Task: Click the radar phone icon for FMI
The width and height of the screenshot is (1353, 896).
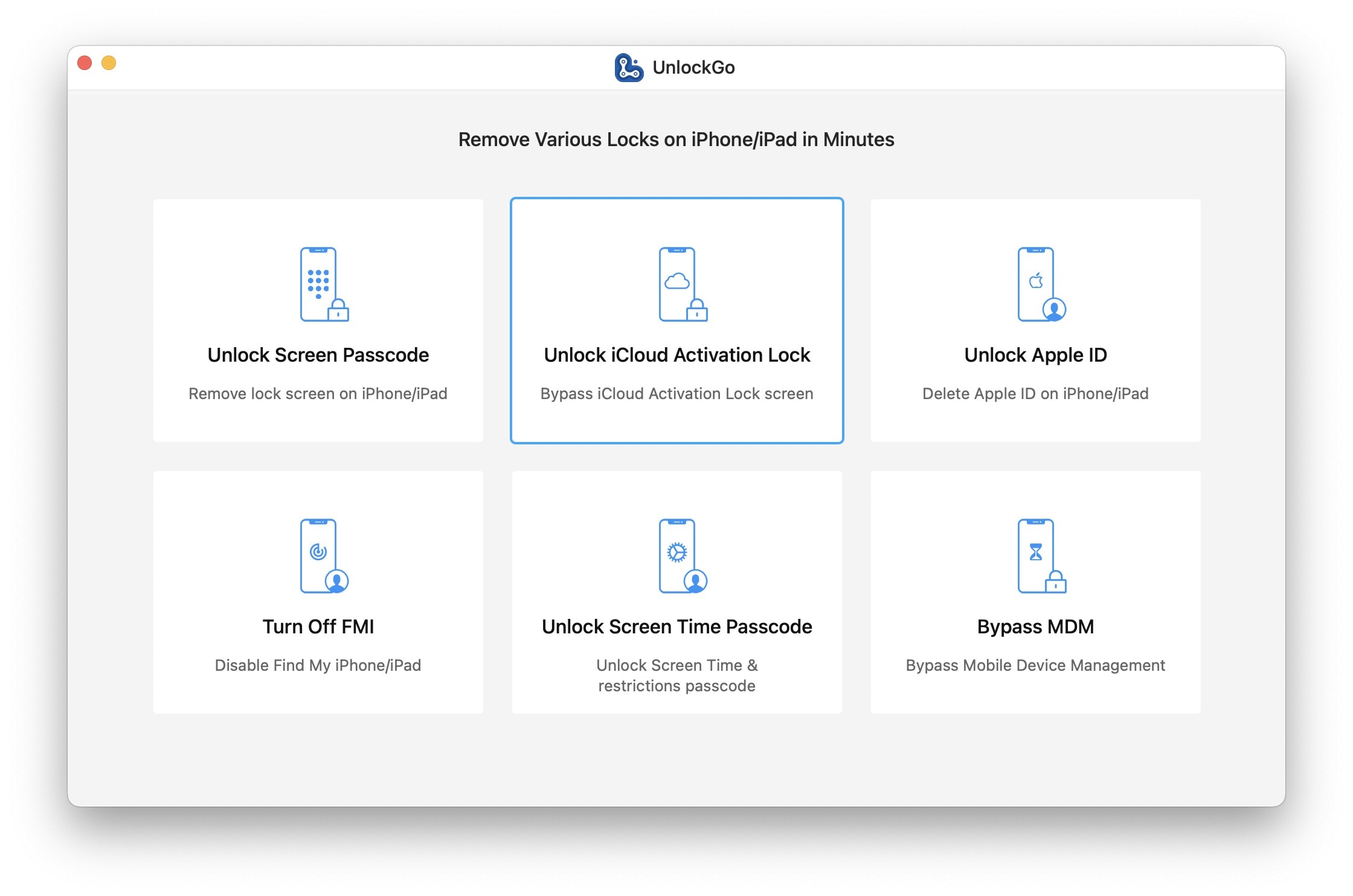Action: (323, 555)
